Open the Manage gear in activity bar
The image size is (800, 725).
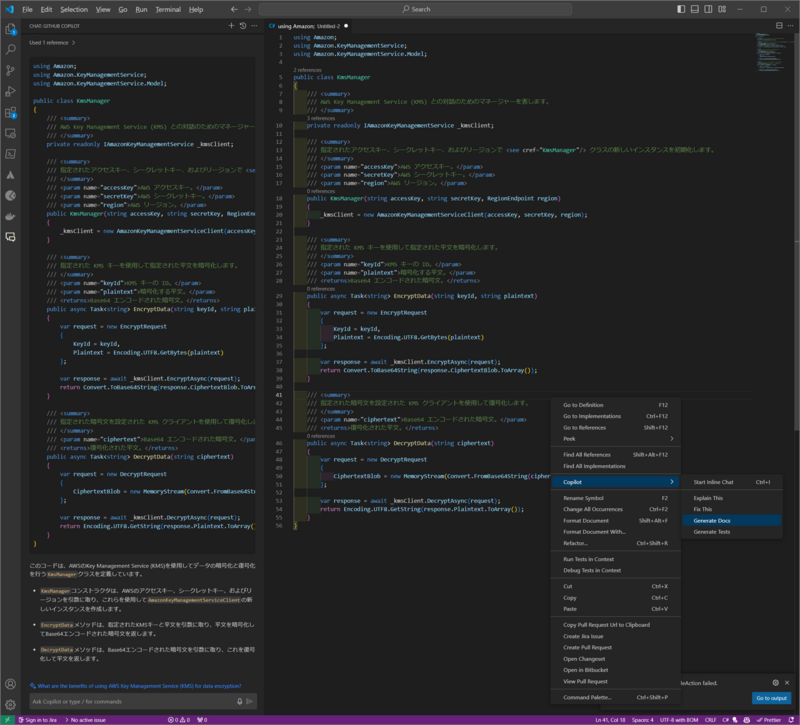(10, 705)
